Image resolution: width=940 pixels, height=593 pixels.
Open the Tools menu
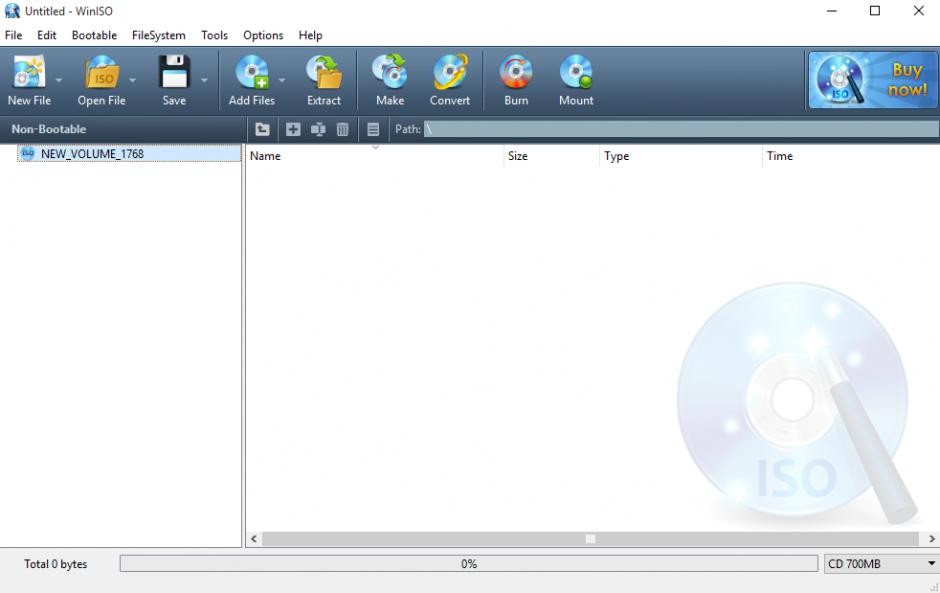pyautogui.click(x=214, y=35)
